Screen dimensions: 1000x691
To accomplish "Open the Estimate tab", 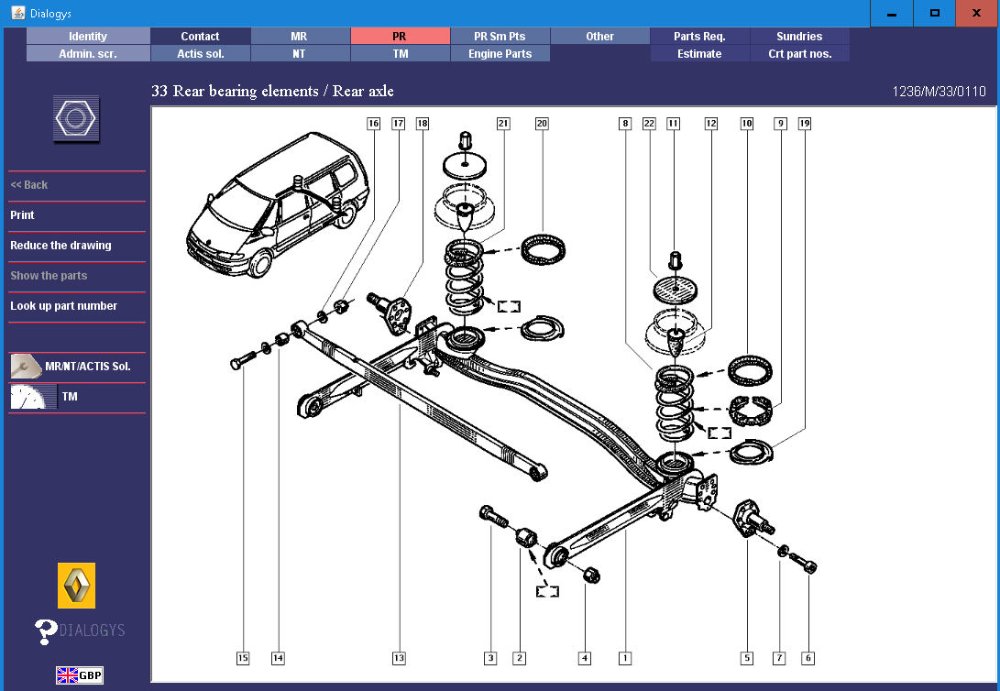I will coord(699,54).
